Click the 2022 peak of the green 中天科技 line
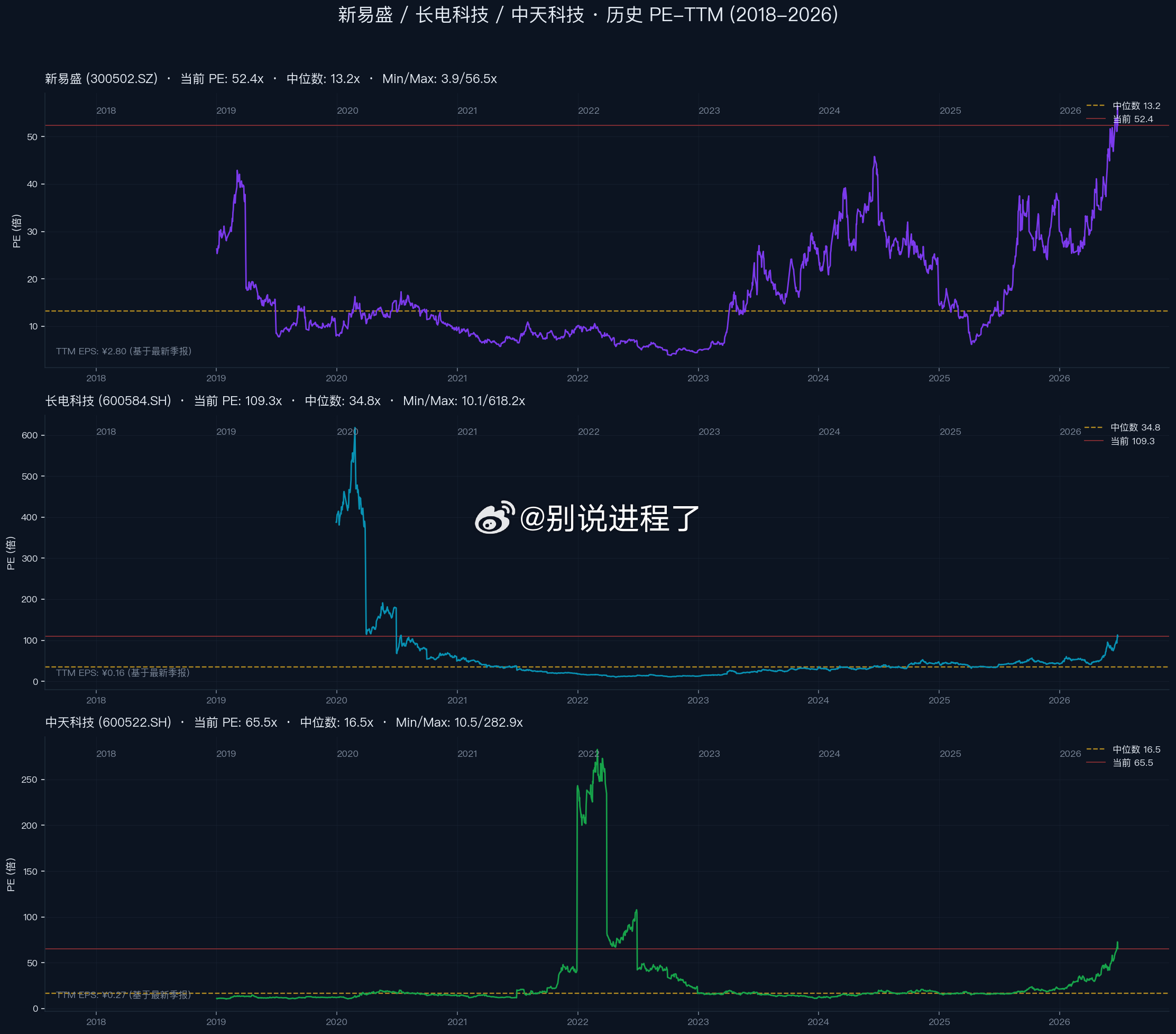The height and width of the screenshot is (1034, 1176). click(597, 752)
